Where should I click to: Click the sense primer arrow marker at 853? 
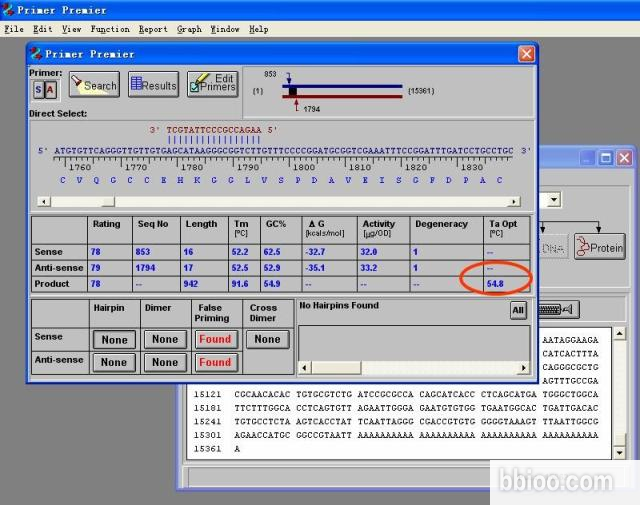(x=289, y=78)
